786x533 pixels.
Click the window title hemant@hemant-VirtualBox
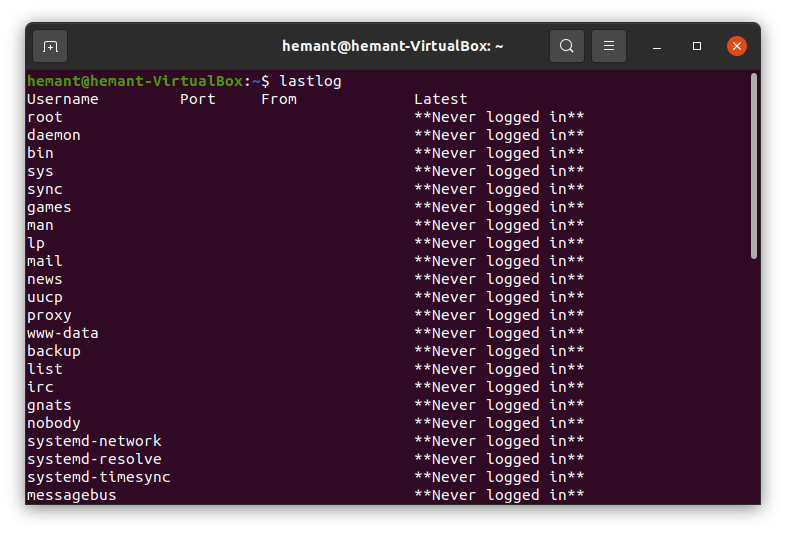[x=393, y=46]
